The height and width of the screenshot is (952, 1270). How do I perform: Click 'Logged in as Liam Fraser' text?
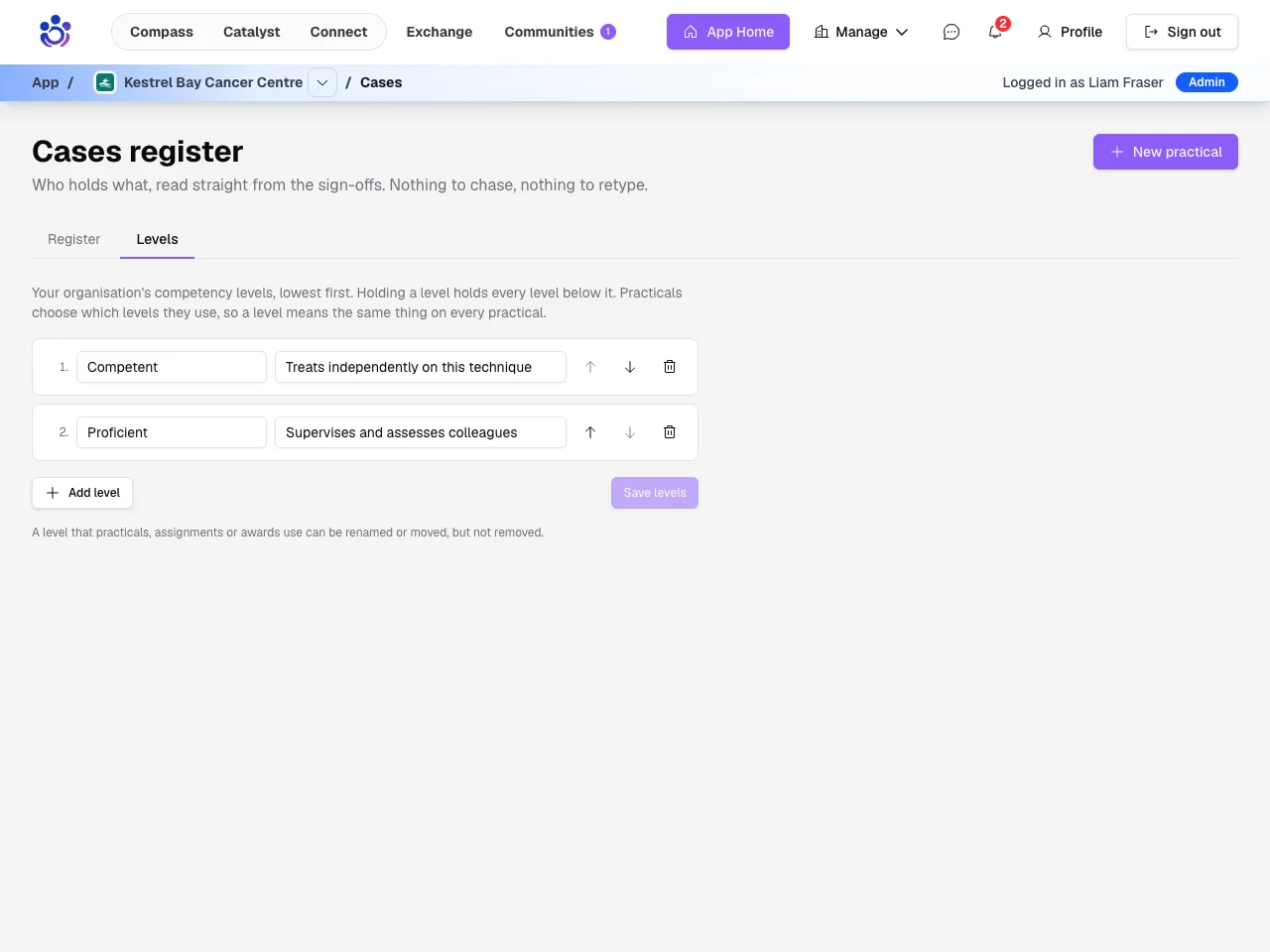point(1082,82)
